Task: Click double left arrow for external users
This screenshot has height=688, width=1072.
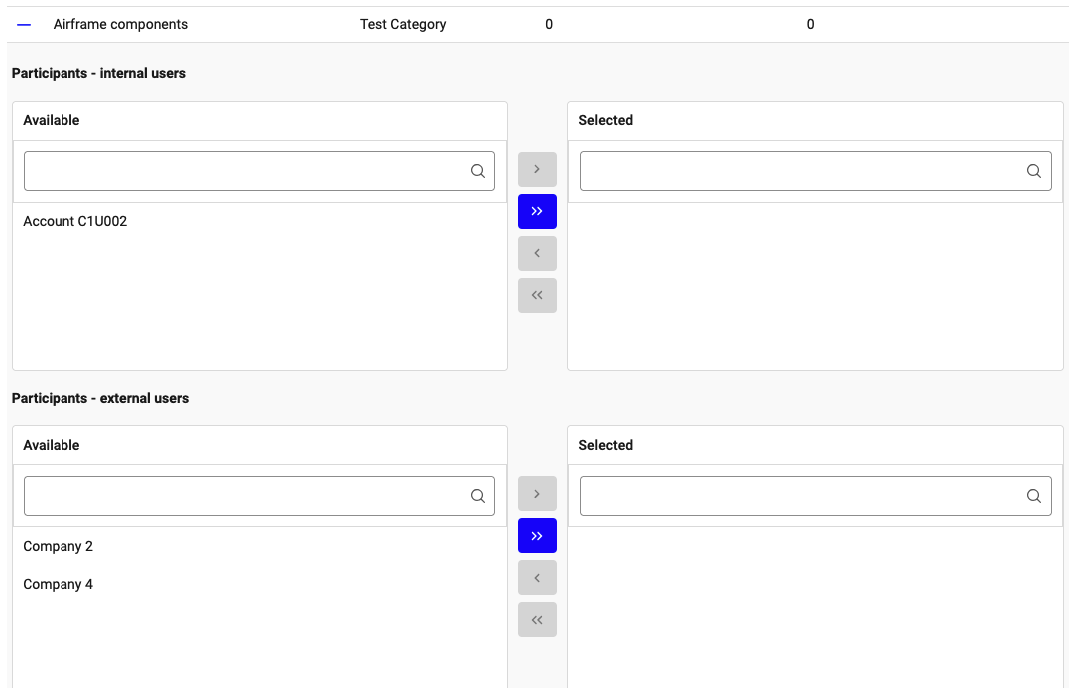Action: [x=537, y=620]
